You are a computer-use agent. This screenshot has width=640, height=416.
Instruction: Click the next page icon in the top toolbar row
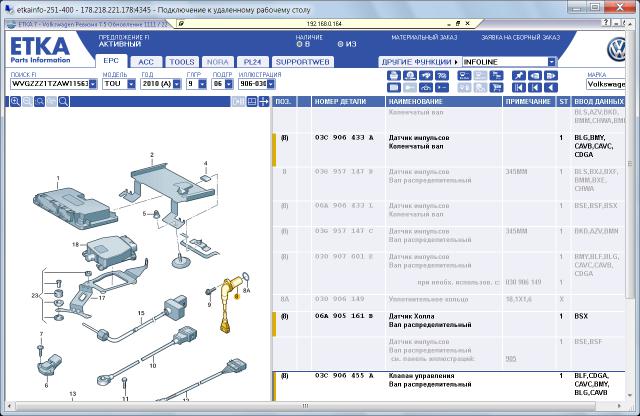coord(551,76)
